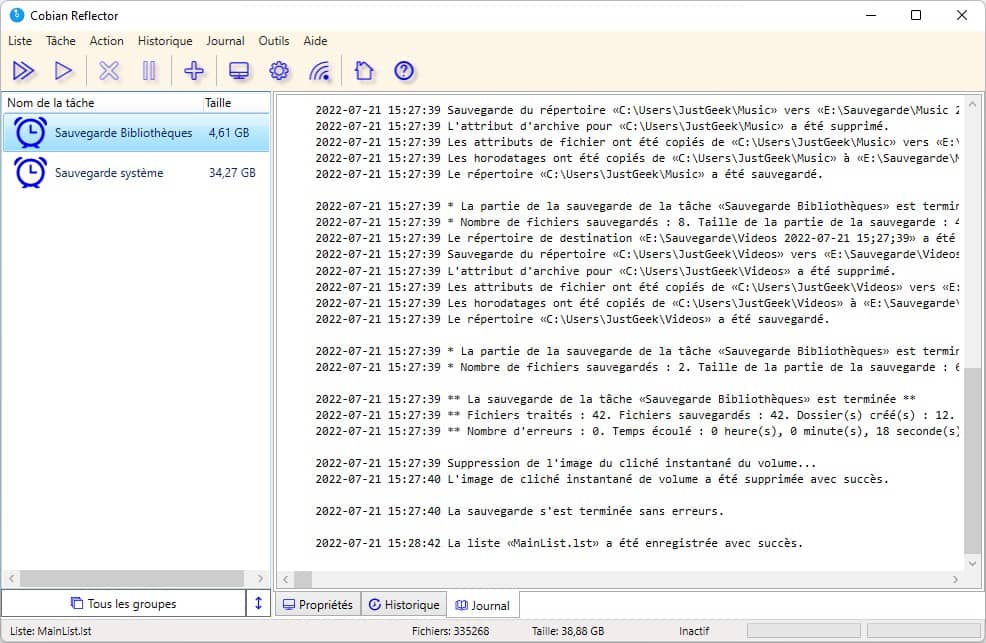986x643 pixels.
Task: Click 'Taille: 38,88 GB' in status bar
Action: pyautogui.click(x=568, y=631)
